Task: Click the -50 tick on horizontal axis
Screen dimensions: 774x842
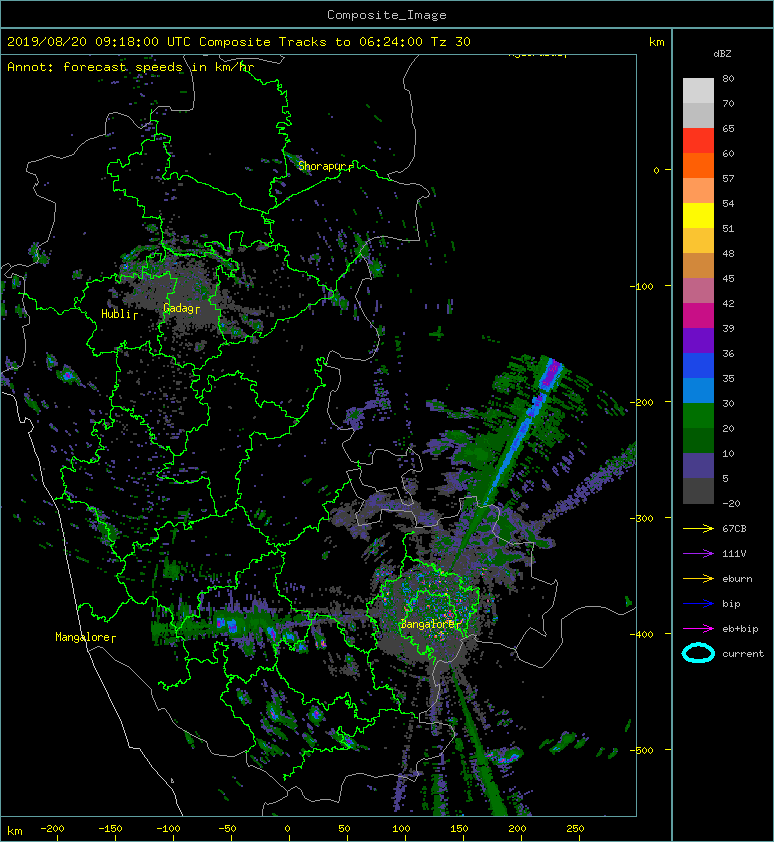Action: (226, 829)
